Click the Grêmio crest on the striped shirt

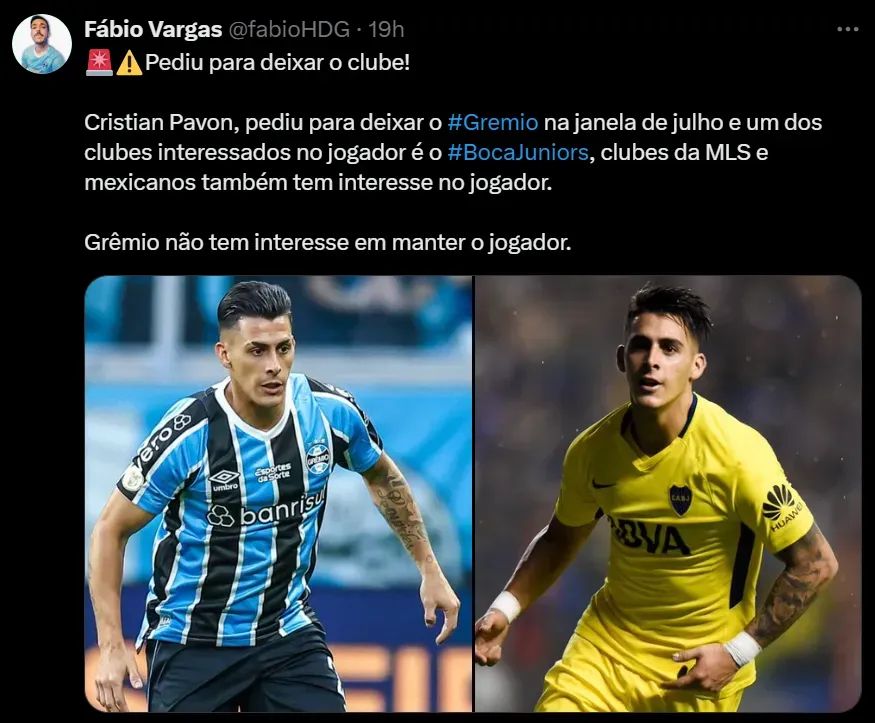tap(318, 459)
